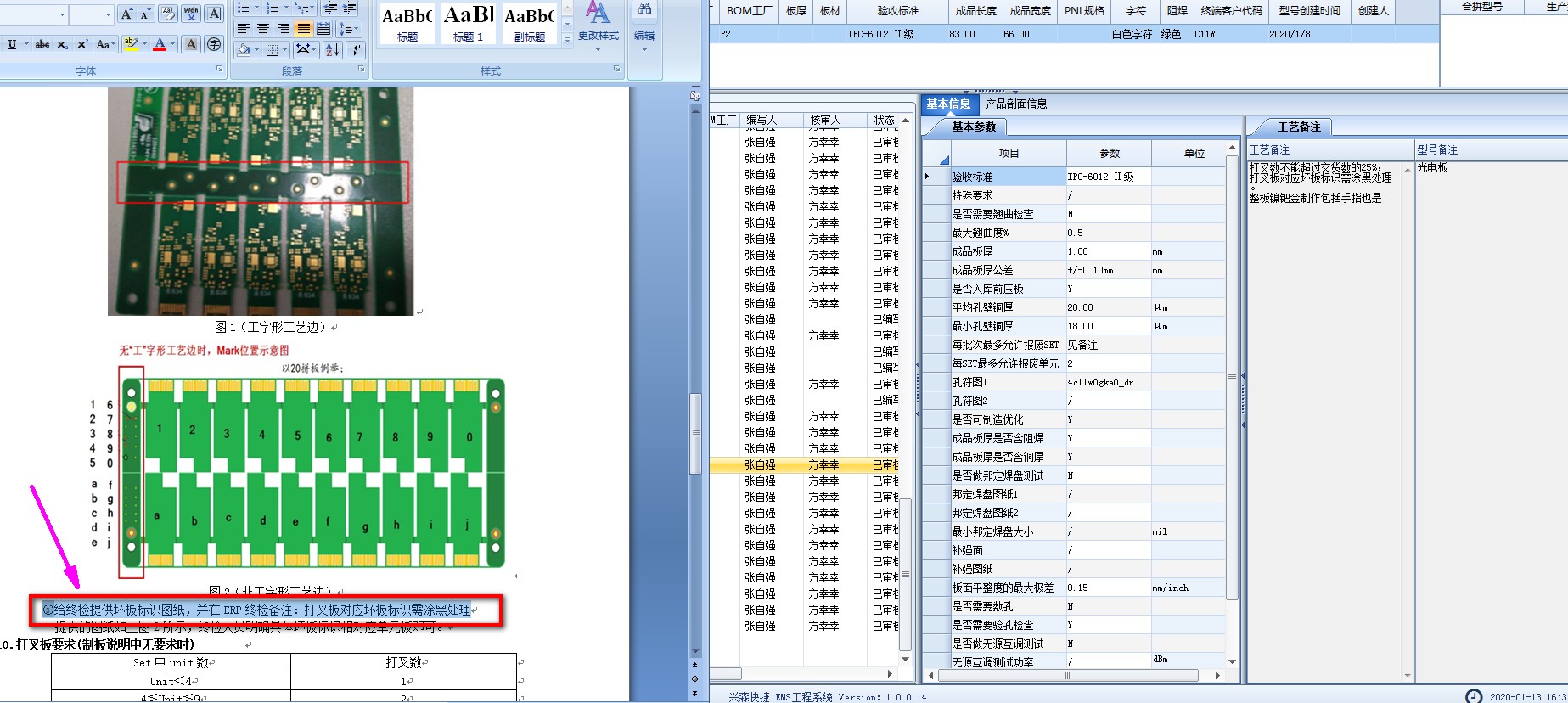The image size is (1568, 703).
Task: Open the highlight color dropdown arrow
Action: pyautogui.click(x=144, y=44)
